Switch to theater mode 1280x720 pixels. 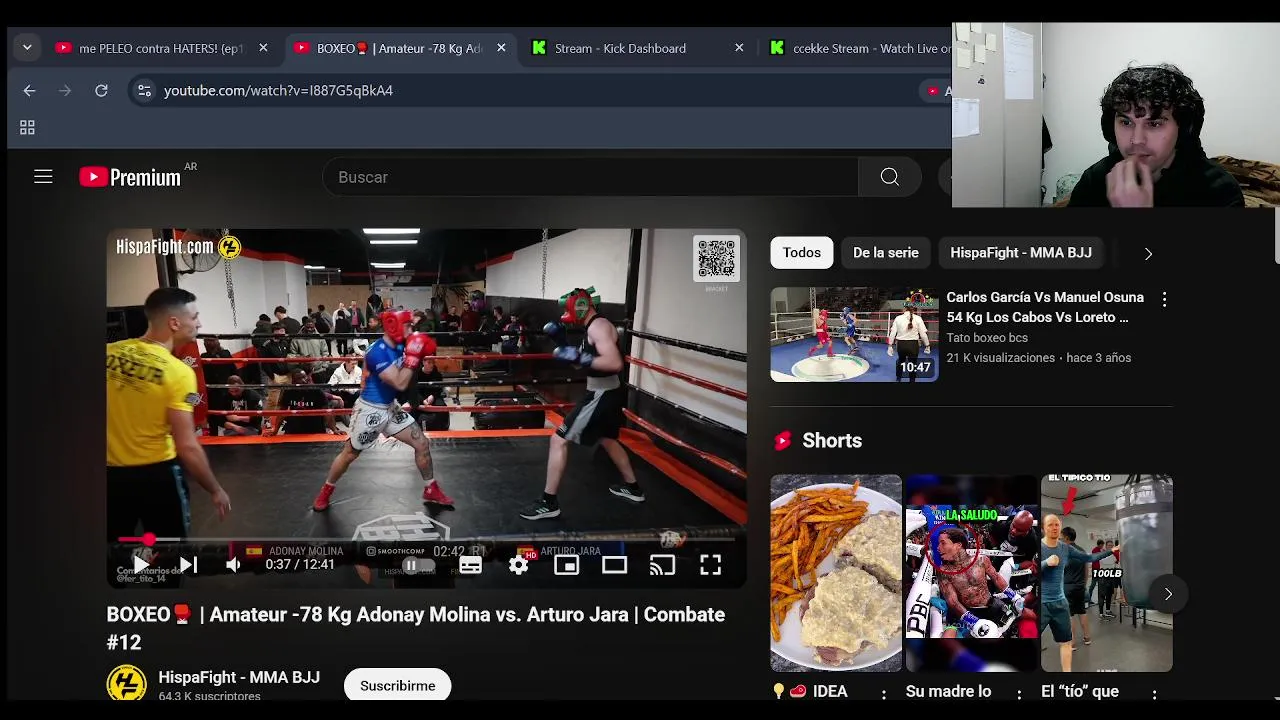tap(614, 565)
